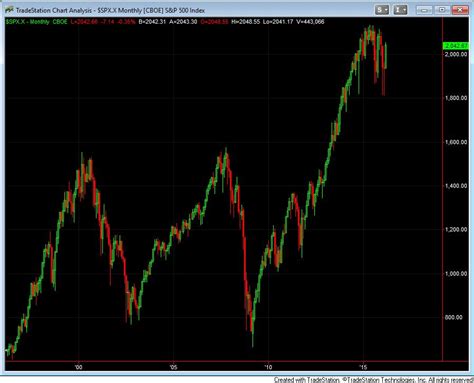Viewport: 474px width, 383px height.
Task: Click the '10 year label on the time axis
Action: (x=268, y=367)
